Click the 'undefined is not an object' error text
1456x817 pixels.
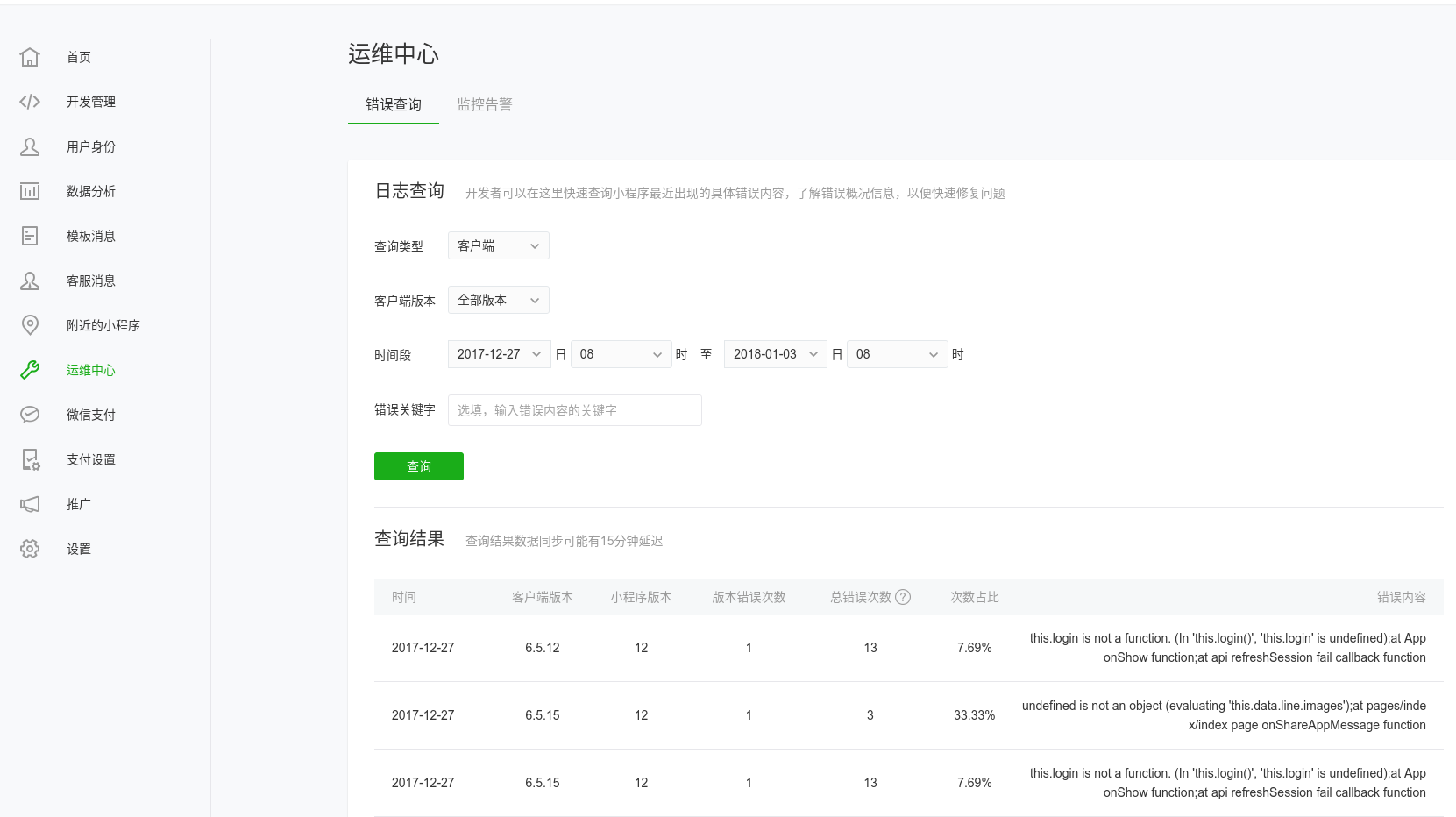(1225, 715)
